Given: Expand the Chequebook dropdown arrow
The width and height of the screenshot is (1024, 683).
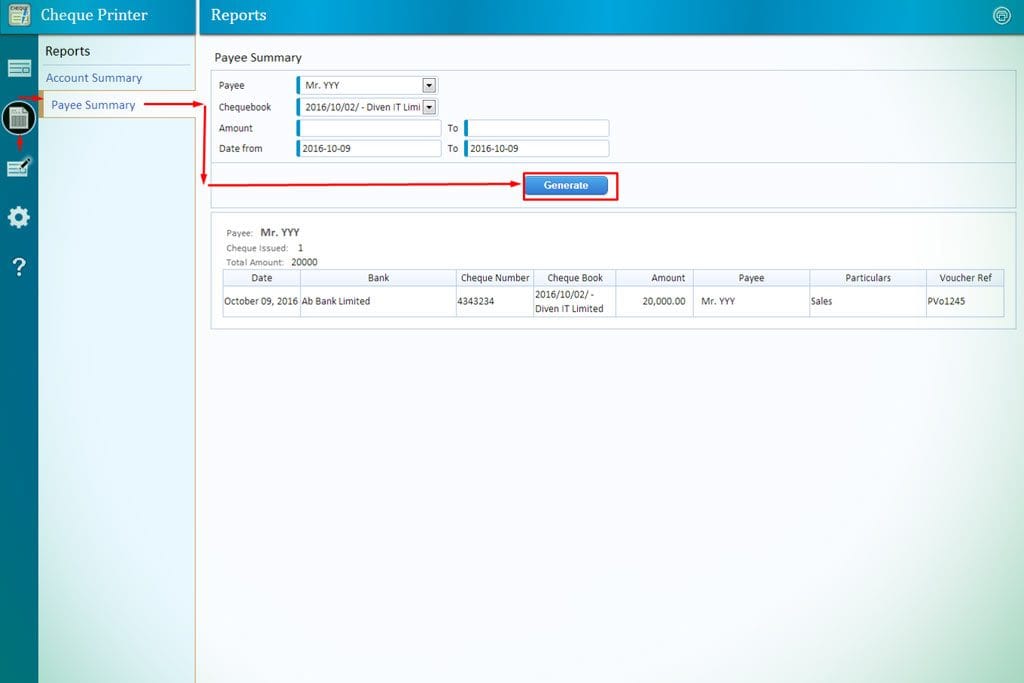Looking at the screenshot, I should click(429, 107).
